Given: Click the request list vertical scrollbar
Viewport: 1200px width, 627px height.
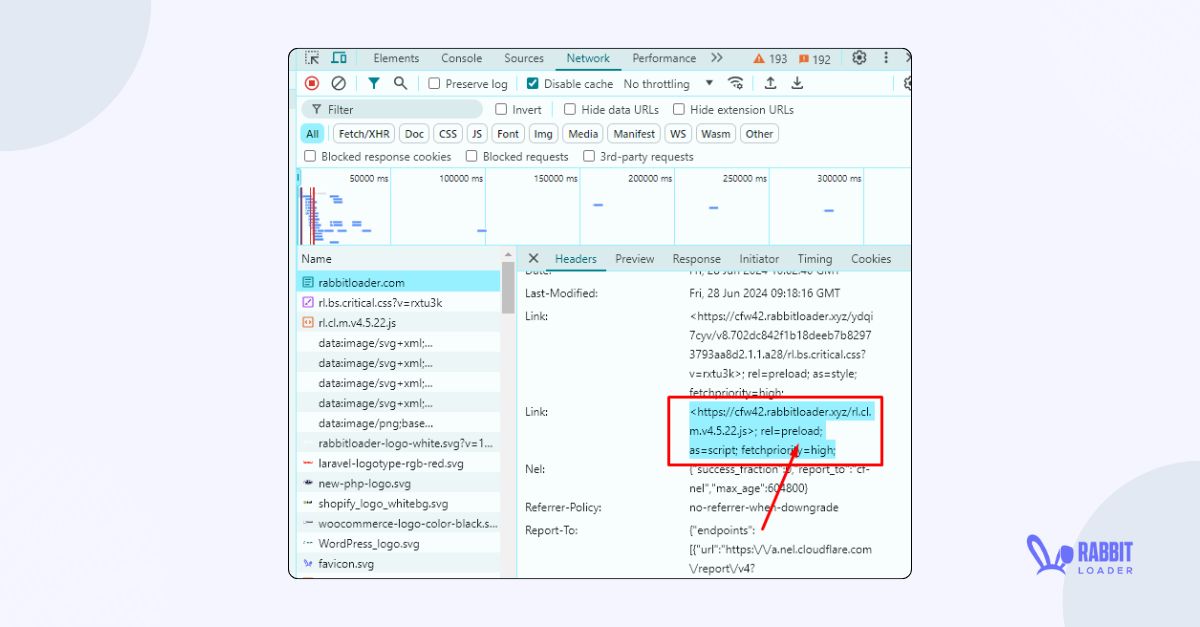Looking at the screenshot, I should pyautogui.click(x=508, y=290).
